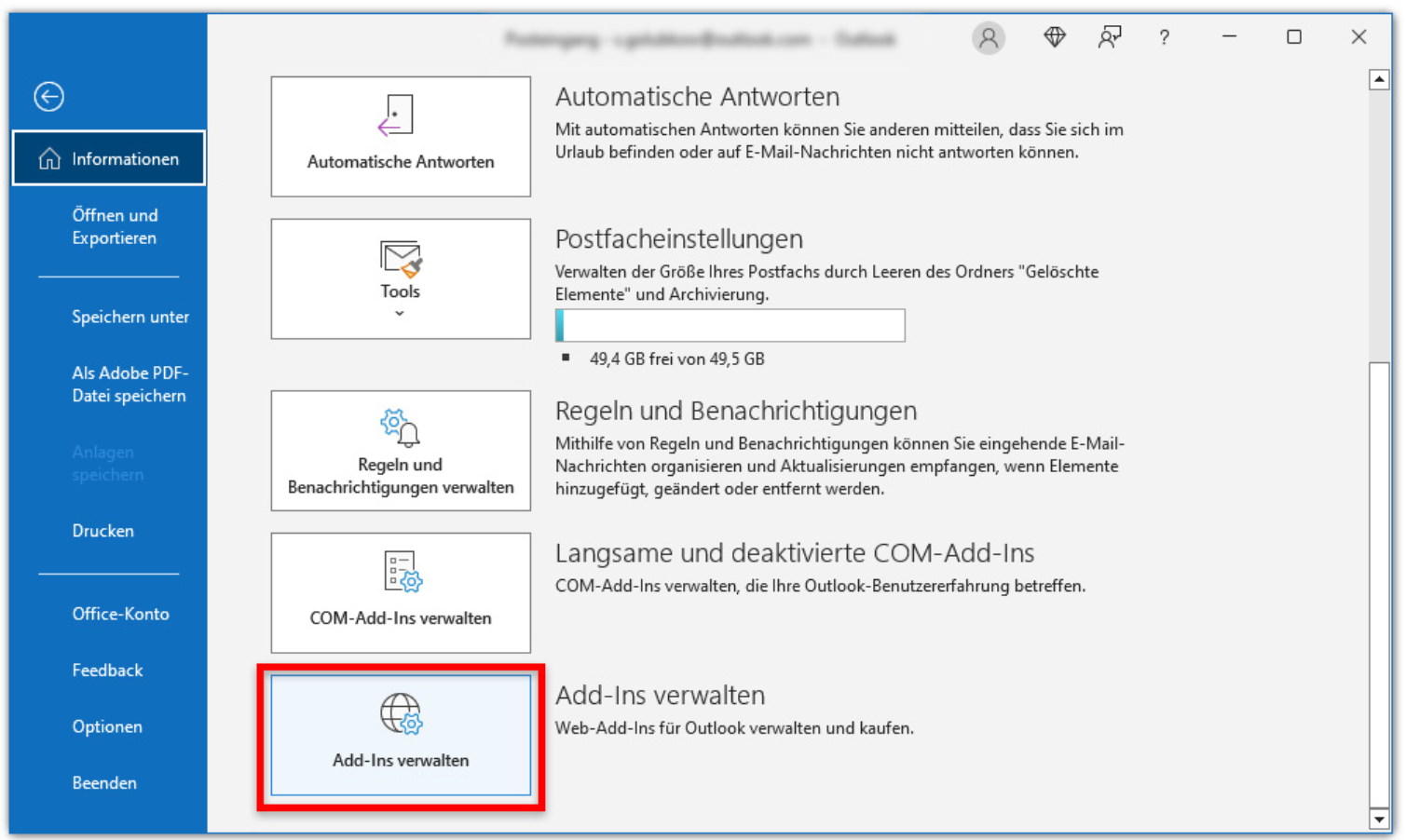Select Informationen in the sidebar

pos(109,159)
